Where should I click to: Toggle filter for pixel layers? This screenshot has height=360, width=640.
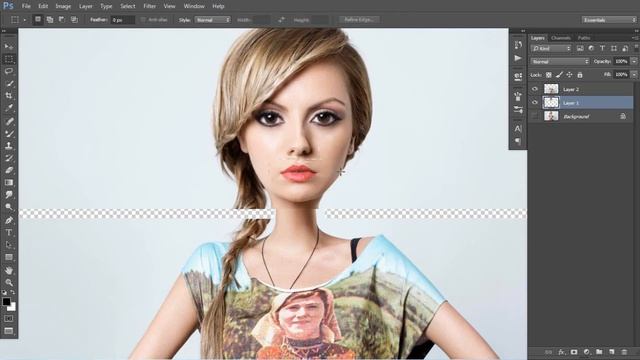580,48
